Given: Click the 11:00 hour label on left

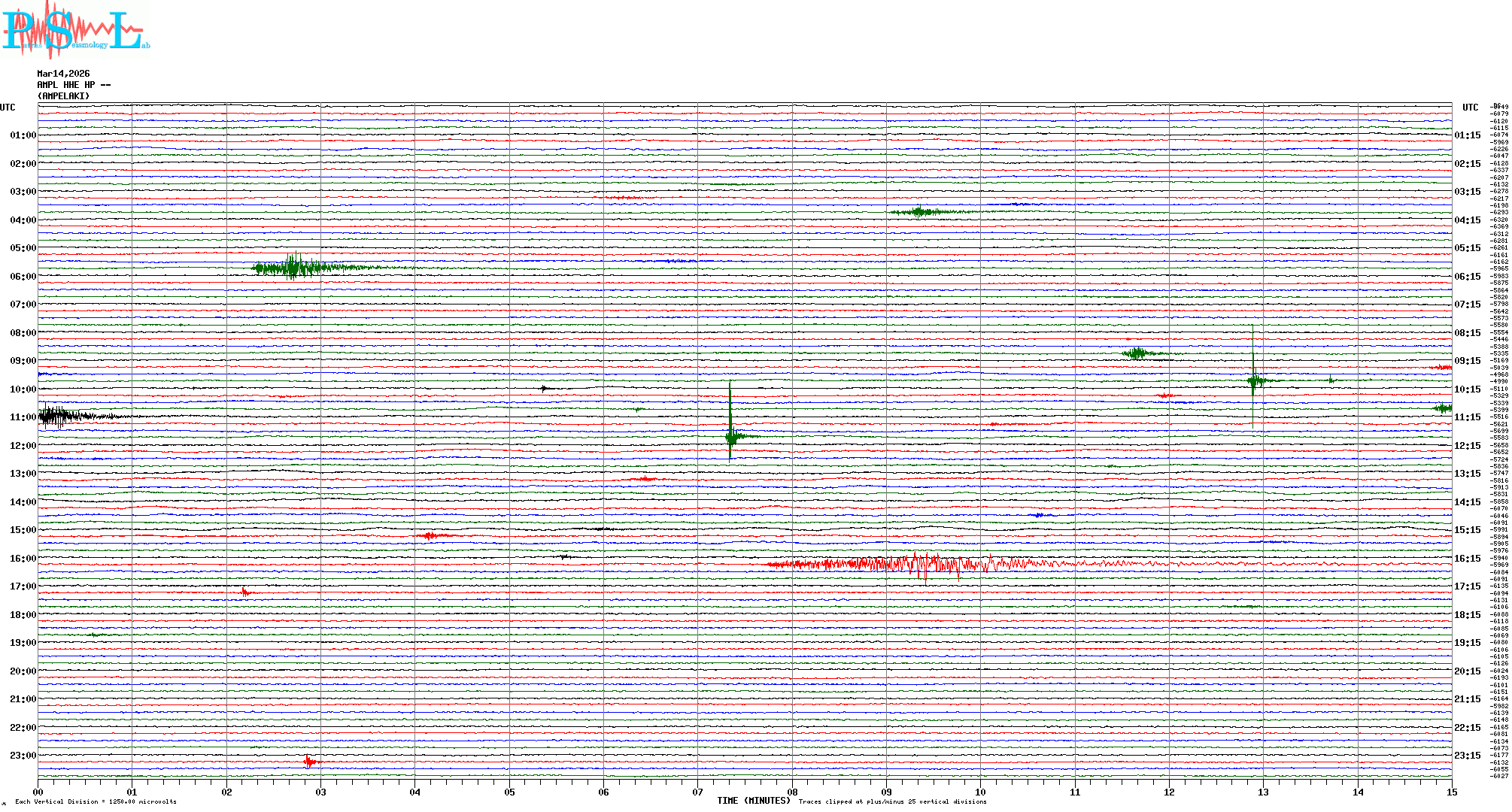Looking at the screenshot, I should click(x=23, y=417).
